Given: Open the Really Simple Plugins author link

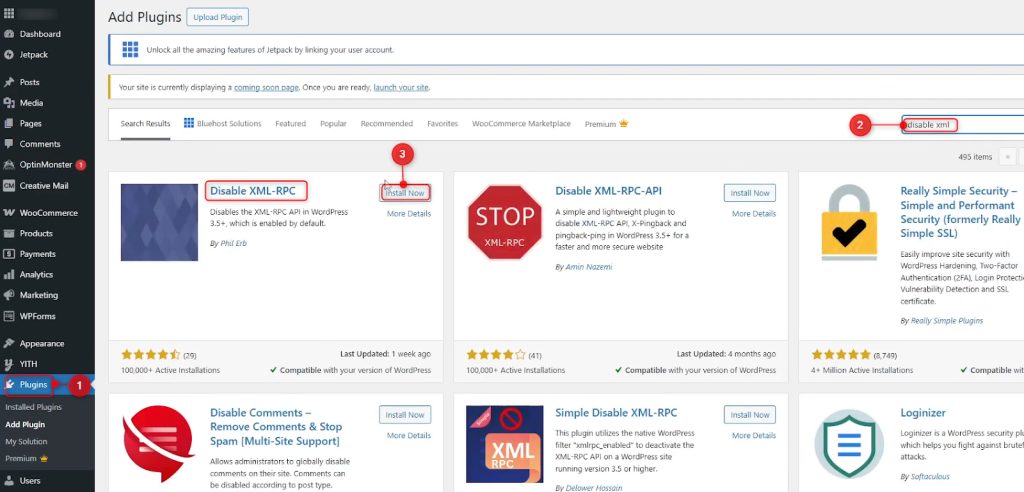Looking at the screenshot, I should tap(945, 321).
